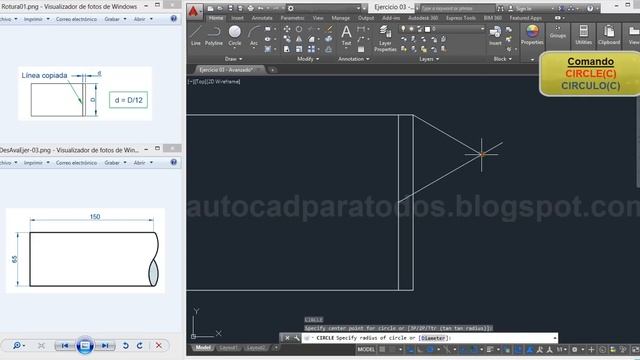Close the command line with X button

287,338
